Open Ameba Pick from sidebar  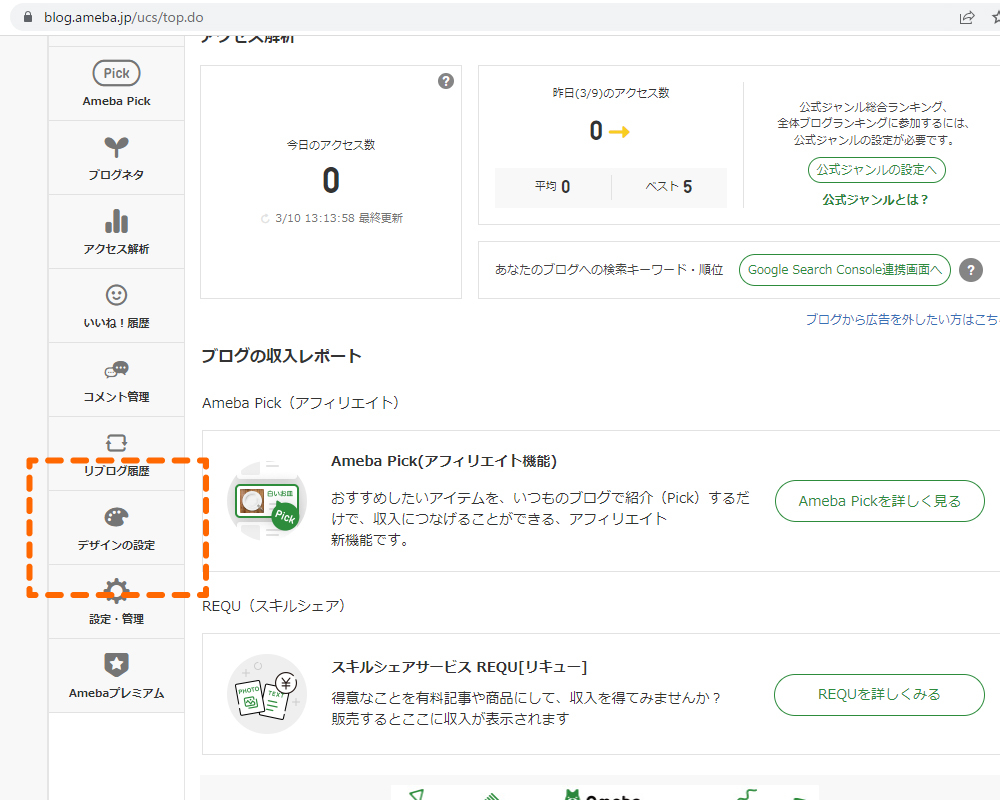[x=116, y=74]
